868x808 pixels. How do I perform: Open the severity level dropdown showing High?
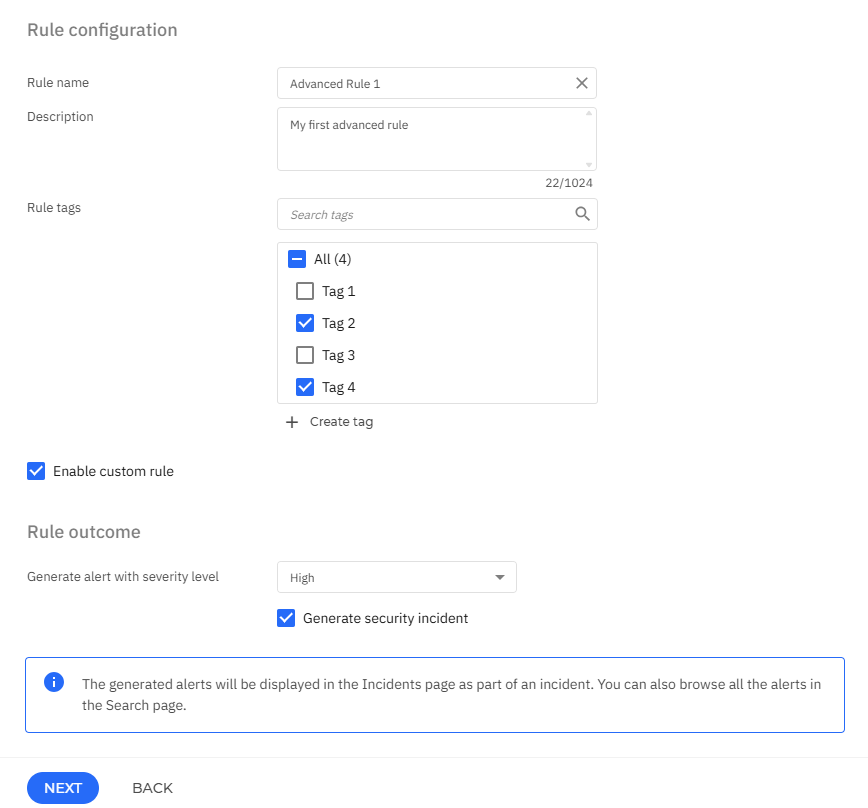click(x=396, y=577)
